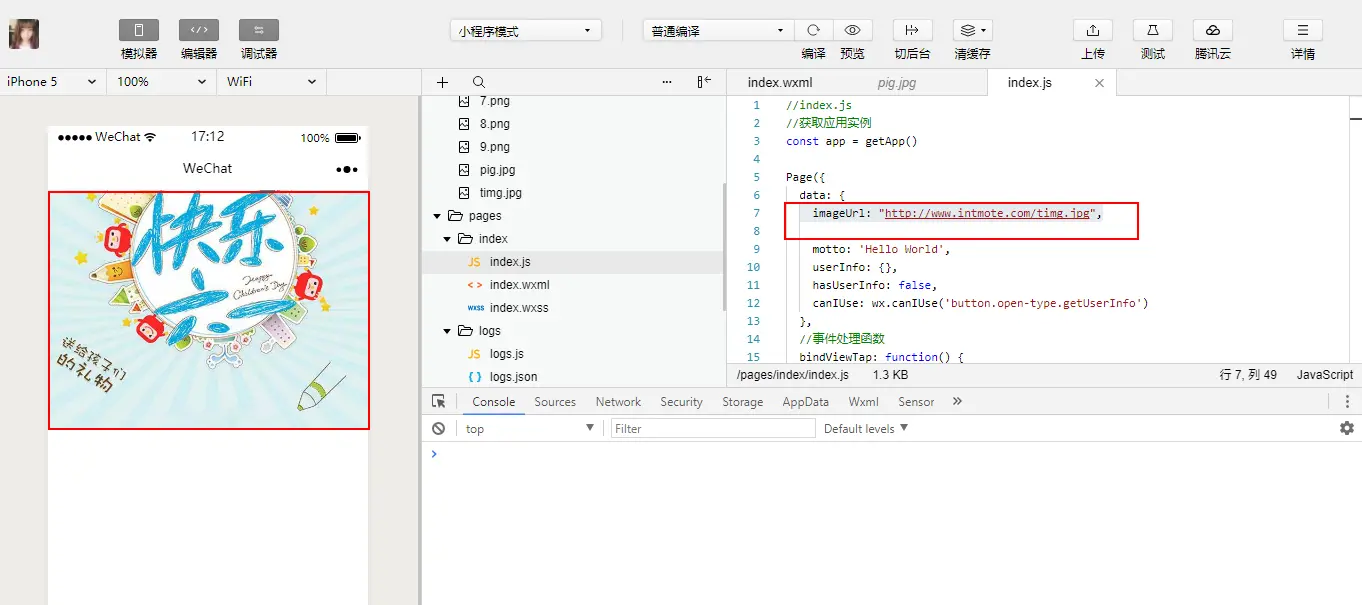Viewport: 1362px width, 605px height.
Task: Close the index.js editor tab
Action: (x=1100, y=83)
